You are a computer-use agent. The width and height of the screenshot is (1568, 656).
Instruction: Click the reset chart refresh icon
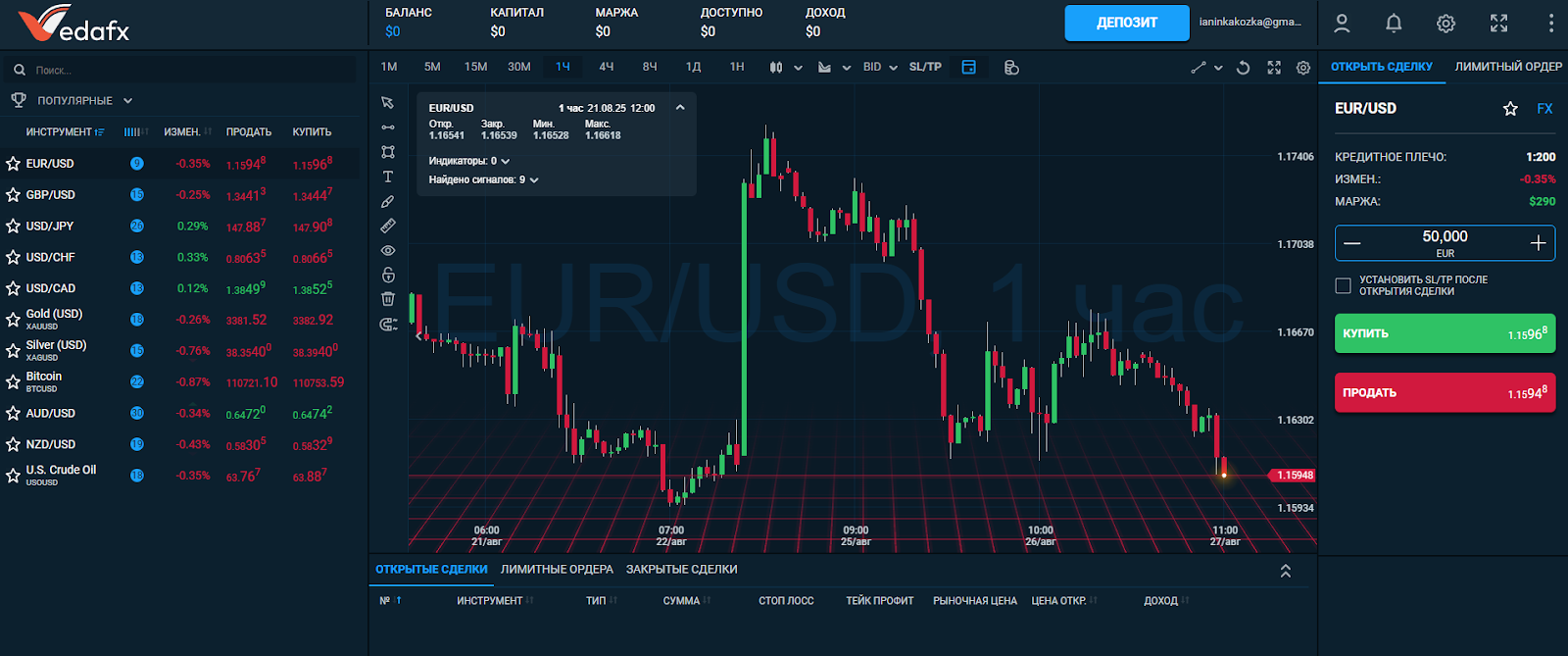tap(1243, 68)
